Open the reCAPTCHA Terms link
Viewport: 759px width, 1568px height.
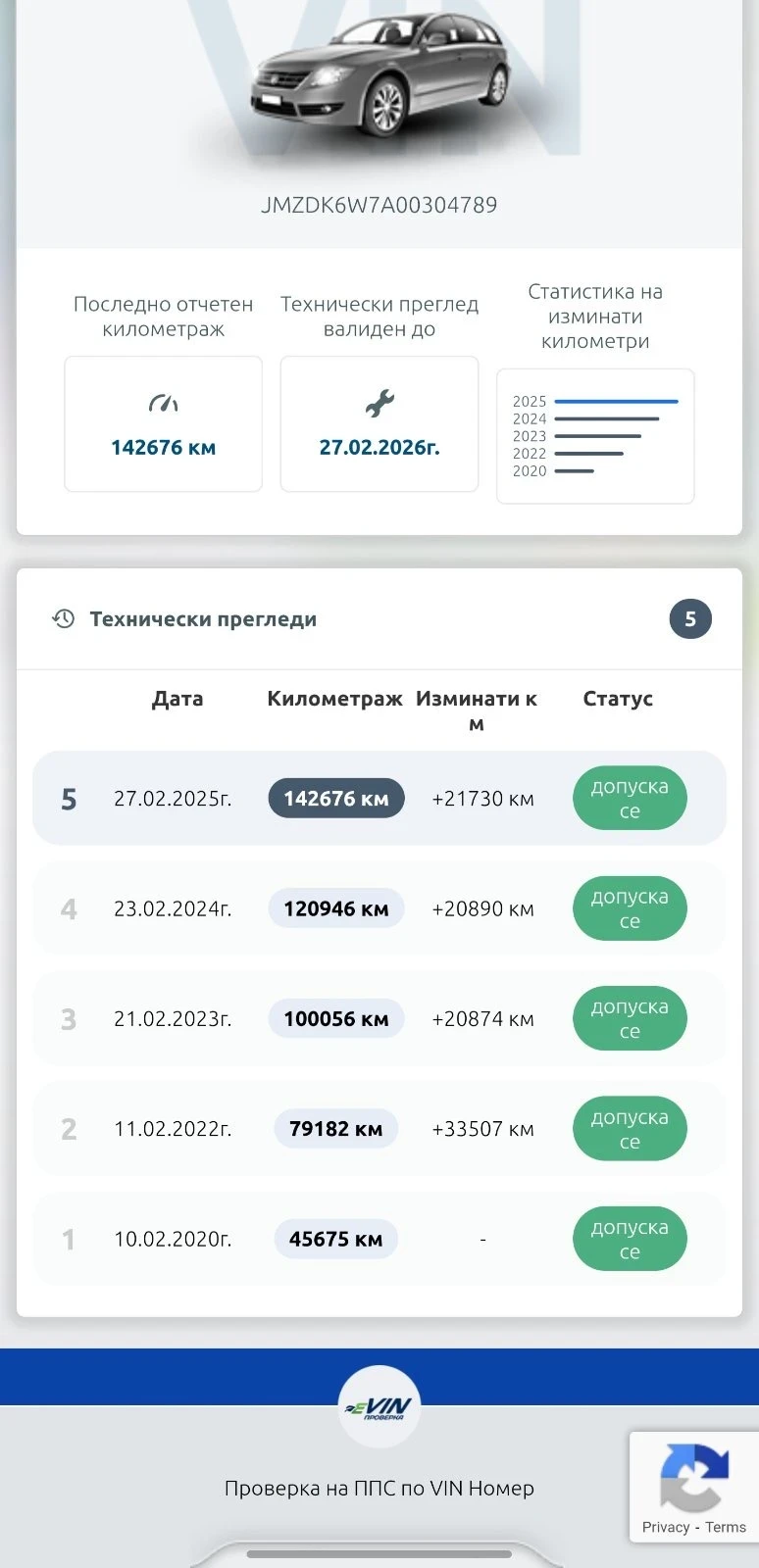pos(726,1527)
